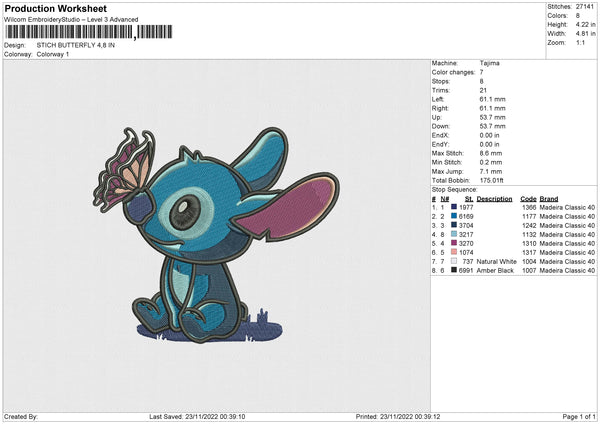The height and width of the screenshot is (424, 600).
Task: Click Madeira Classic 40 in the 1366 row
Action: click(x=567, y=207)
